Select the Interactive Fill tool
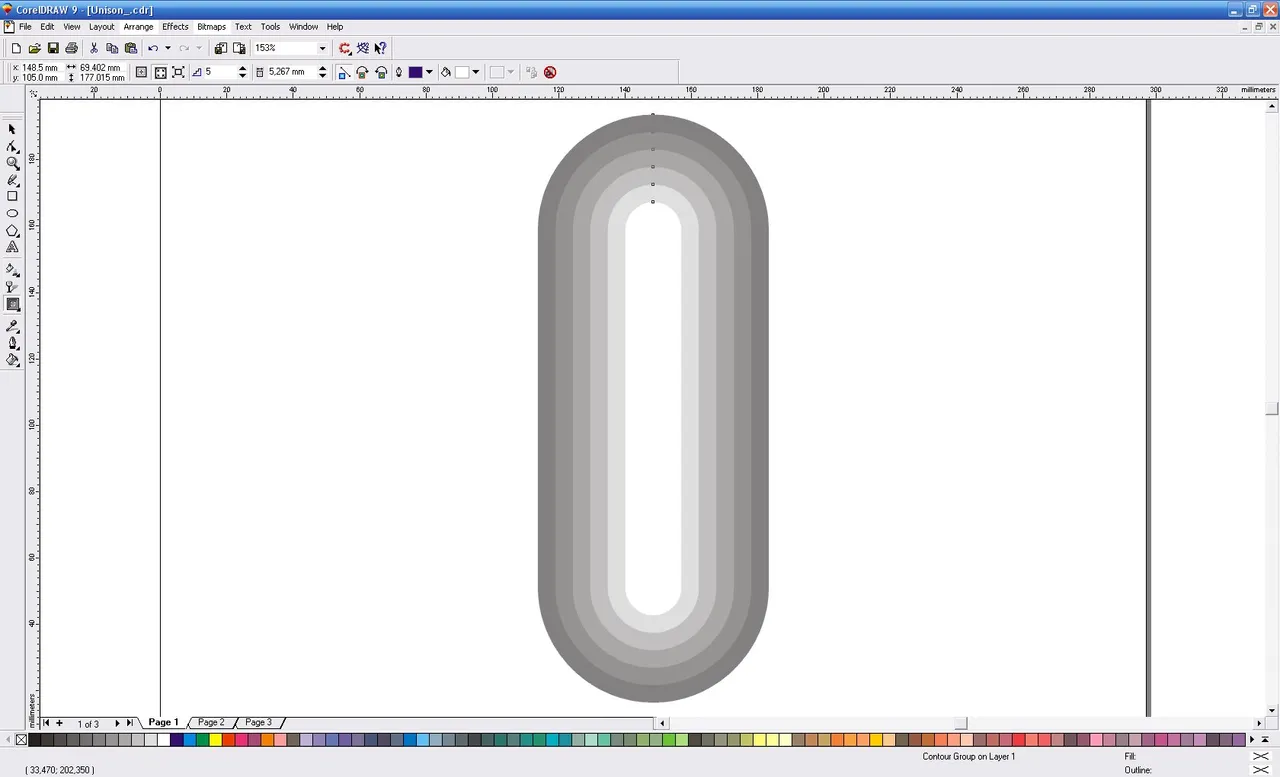This screenshot has width=1280, height=777. point(12,270)
